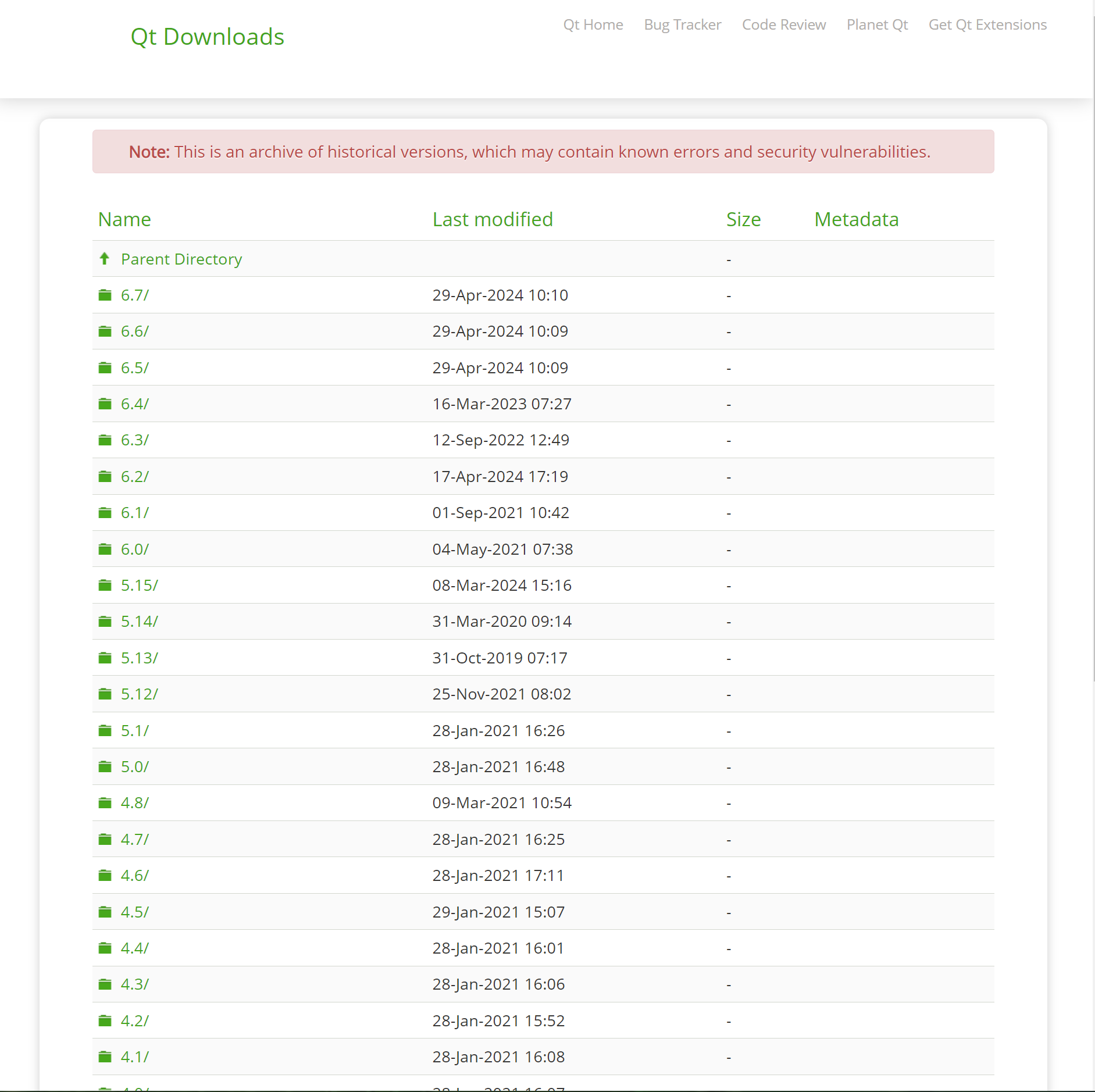Open Qt Home in the top navigation

593,25
